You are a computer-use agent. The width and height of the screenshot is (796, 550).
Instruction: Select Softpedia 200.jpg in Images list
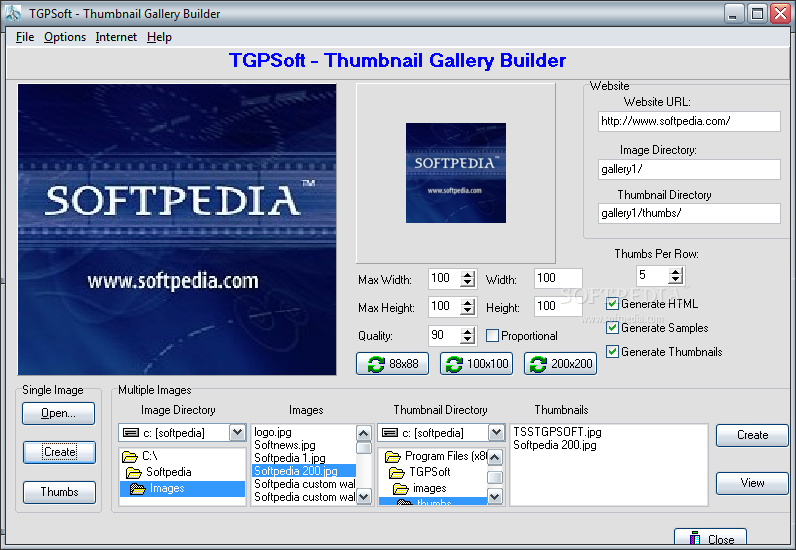pyautogui.click(x=304, y=471)
